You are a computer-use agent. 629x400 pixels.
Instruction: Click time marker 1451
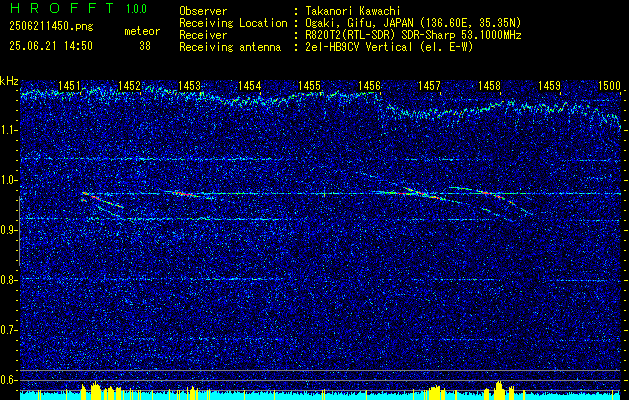(69, 86)
